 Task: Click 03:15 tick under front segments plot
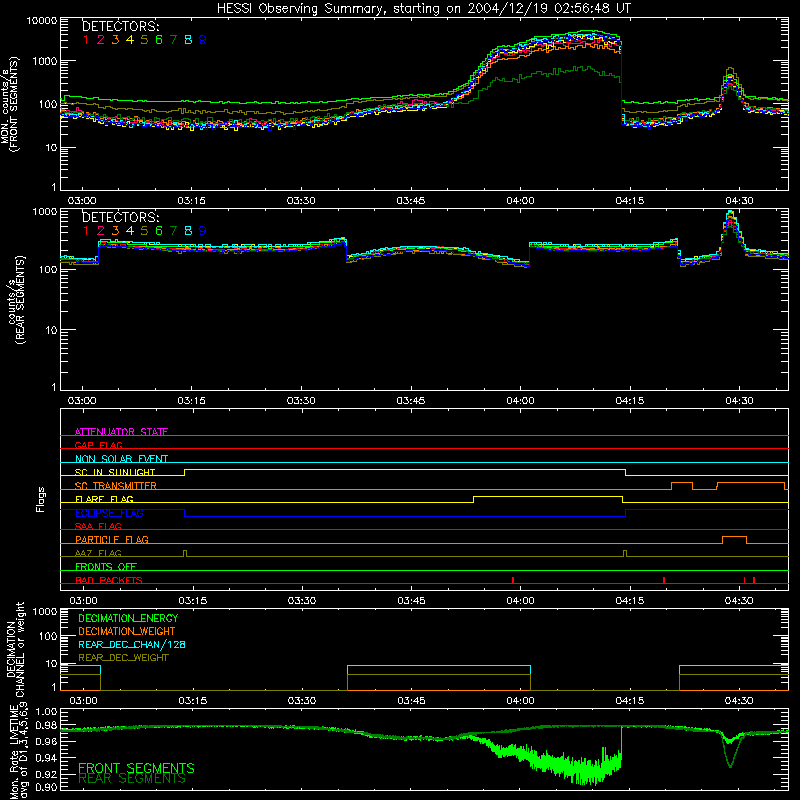[191, 201]
